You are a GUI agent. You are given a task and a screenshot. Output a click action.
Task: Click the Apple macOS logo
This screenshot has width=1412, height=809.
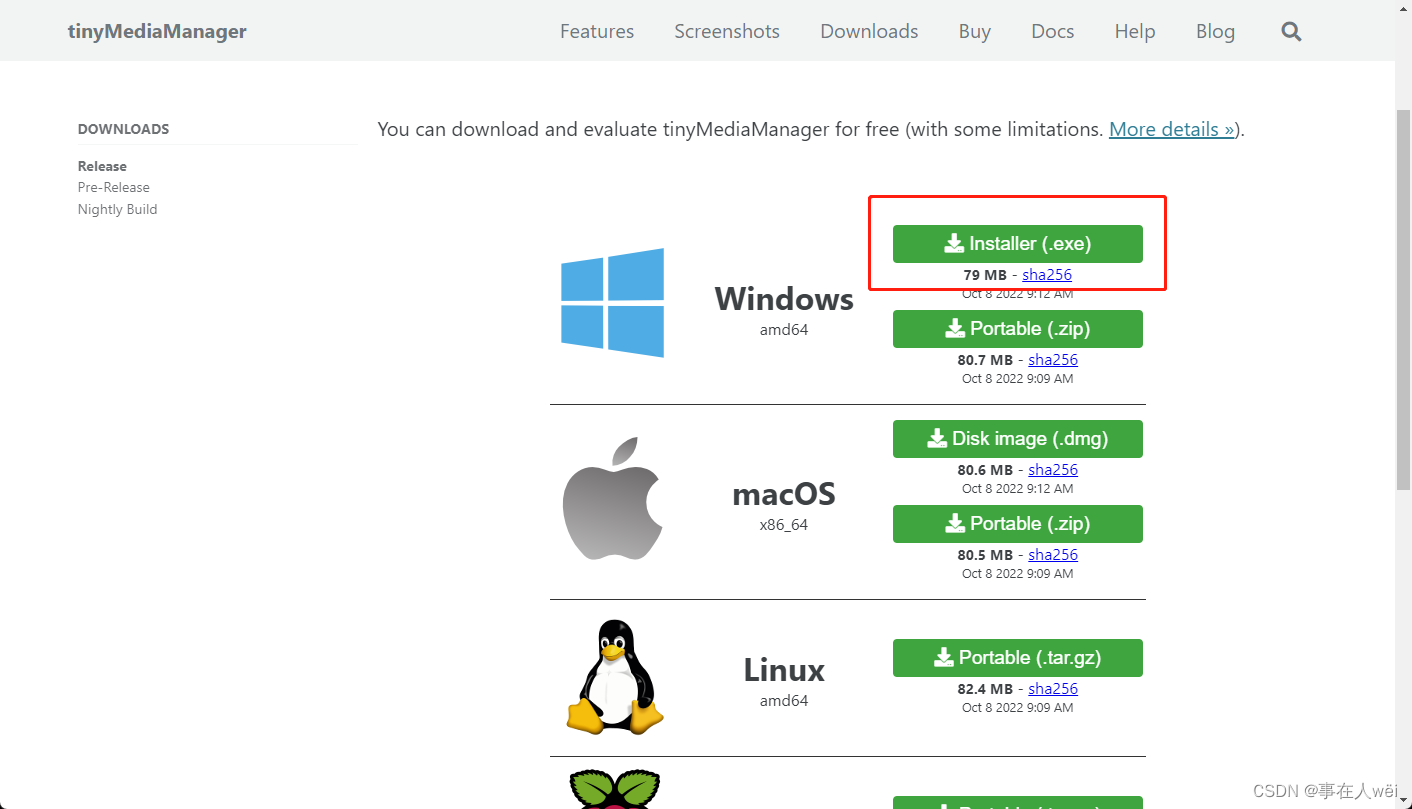613,498
